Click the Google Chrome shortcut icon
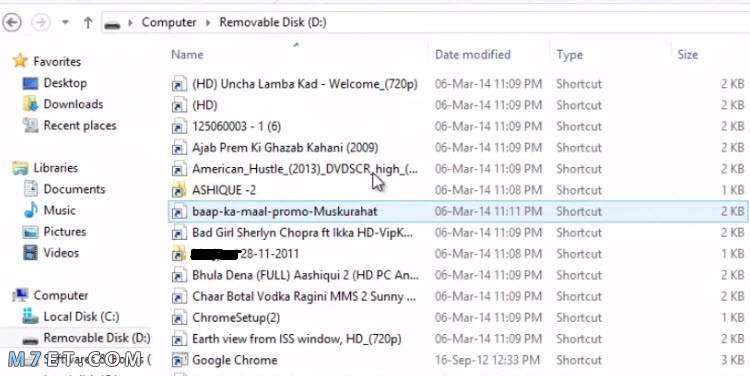Image resolution: width=750 pixels, height=376 pixels. (x=179, y=360)
